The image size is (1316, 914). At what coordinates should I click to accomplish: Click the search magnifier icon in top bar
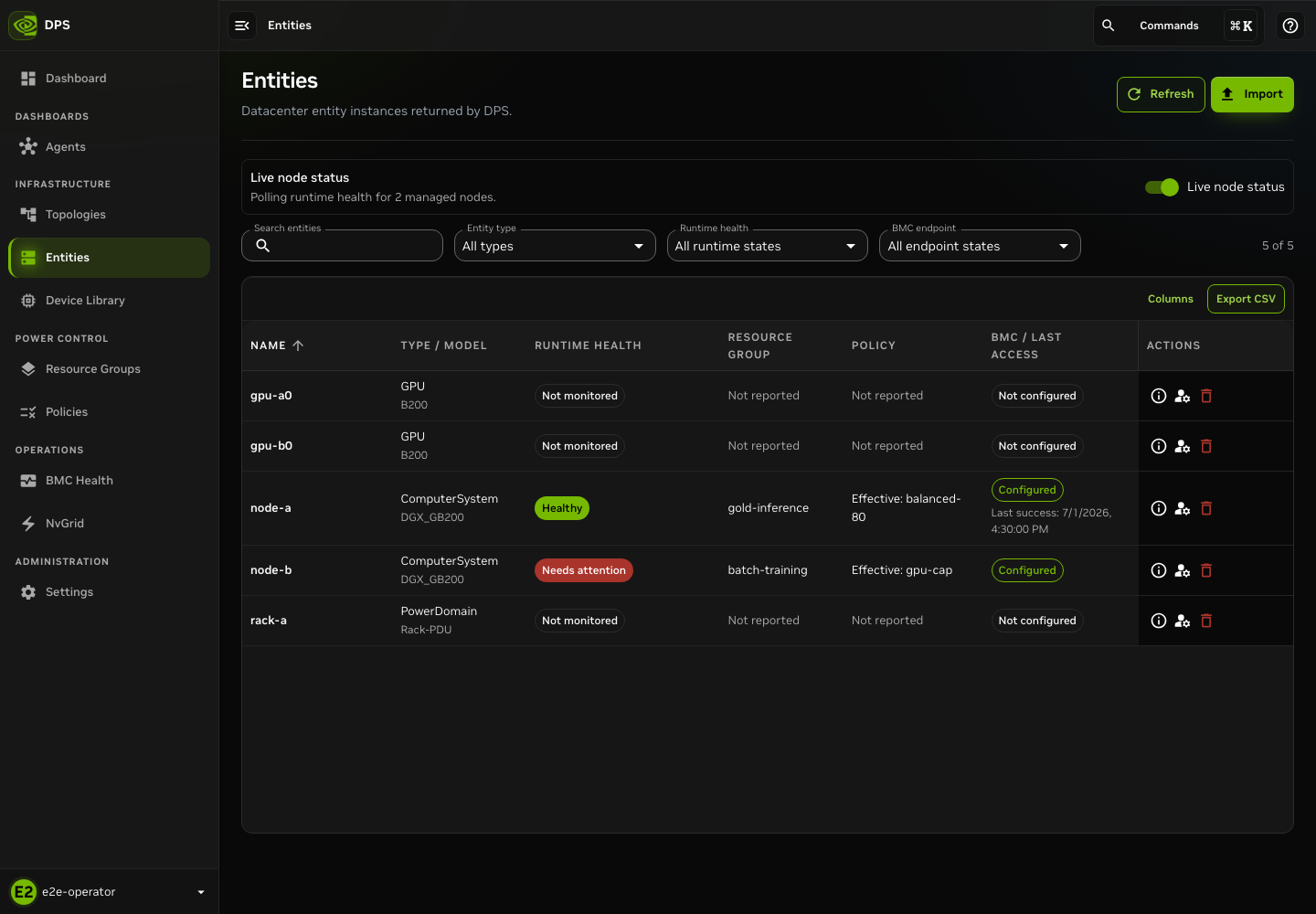pos(1108,26)
